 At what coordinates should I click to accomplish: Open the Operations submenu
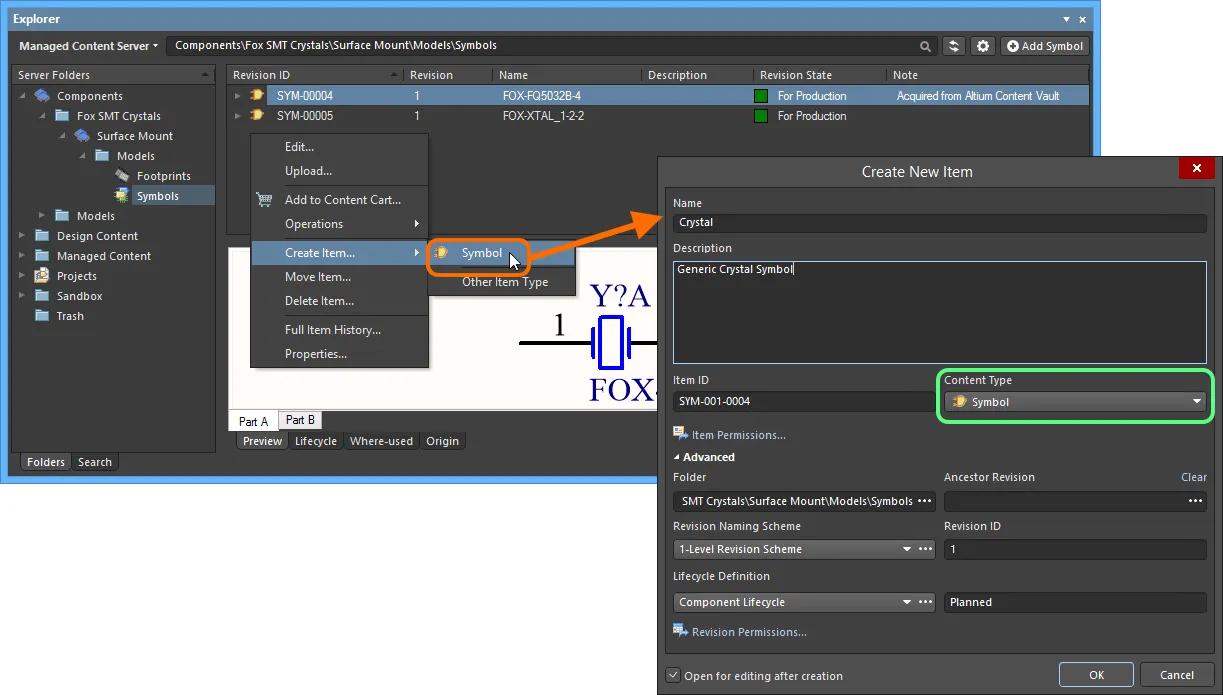point(339,224)
